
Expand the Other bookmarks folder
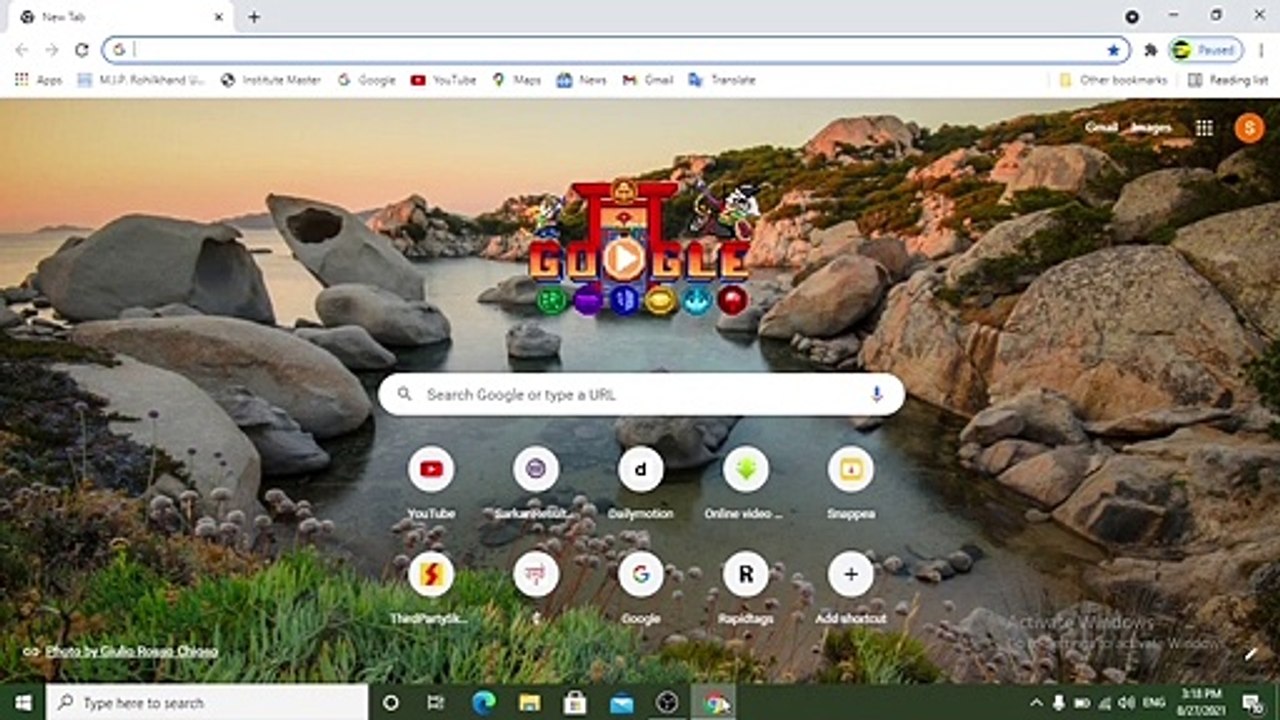pyautogui.click(x=1113, y=80)
